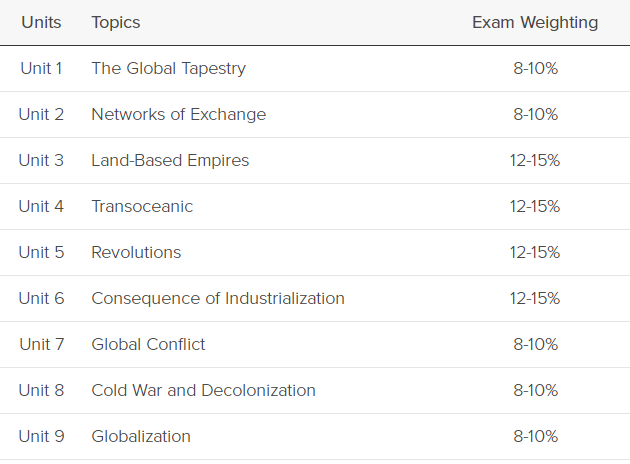Click Unit 8 weighting 8-10%

536,390
